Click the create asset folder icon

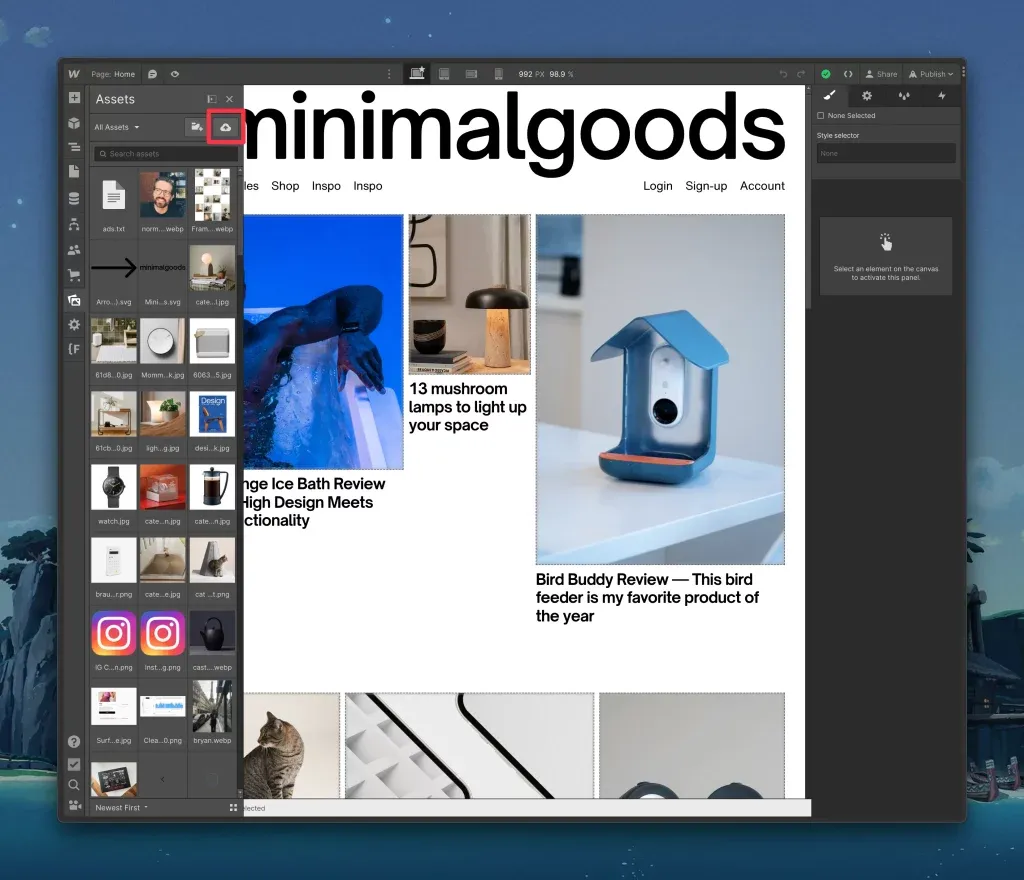click(x=196, y=127)
